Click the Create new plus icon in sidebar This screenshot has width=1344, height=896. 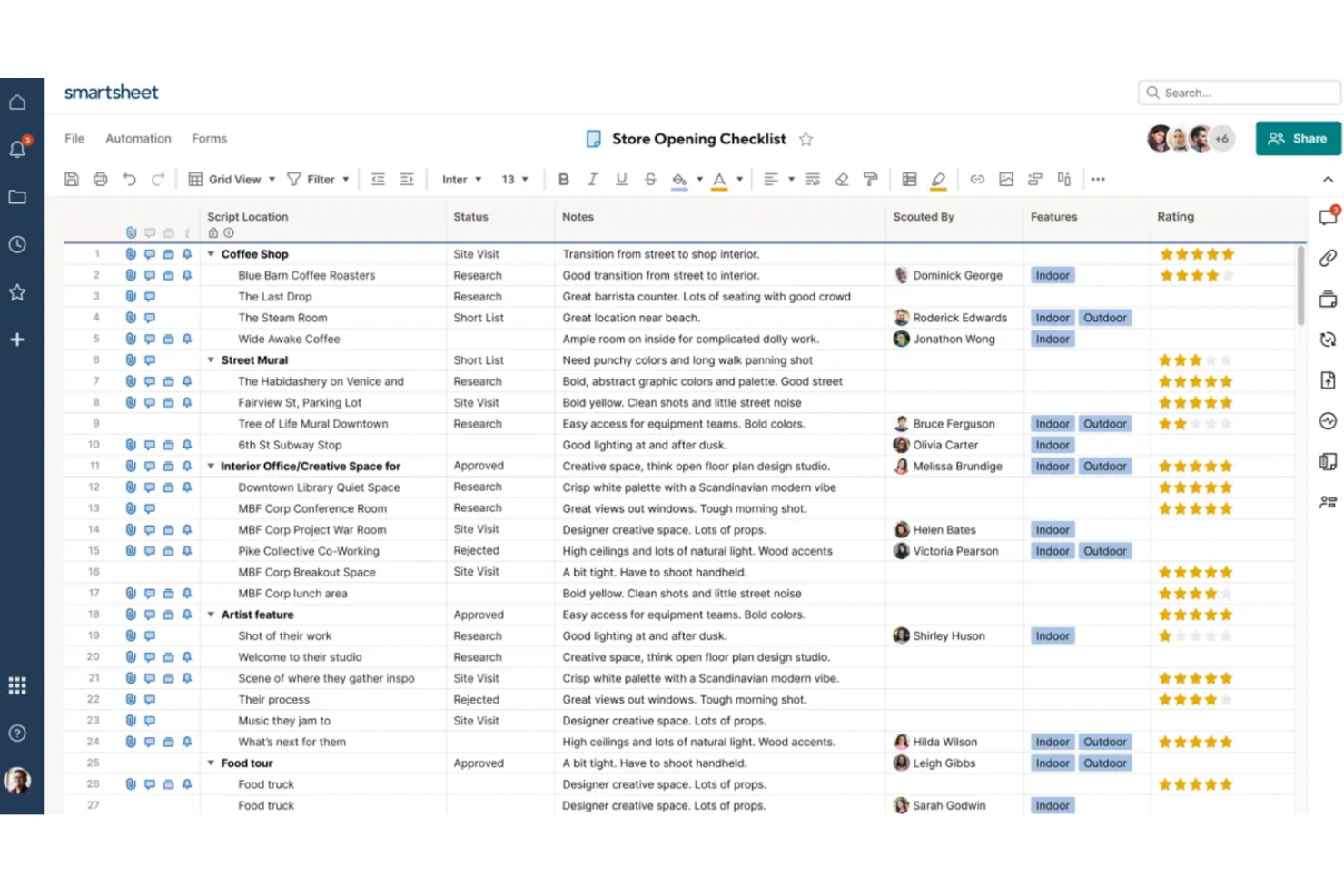click(x=17, y=340)
